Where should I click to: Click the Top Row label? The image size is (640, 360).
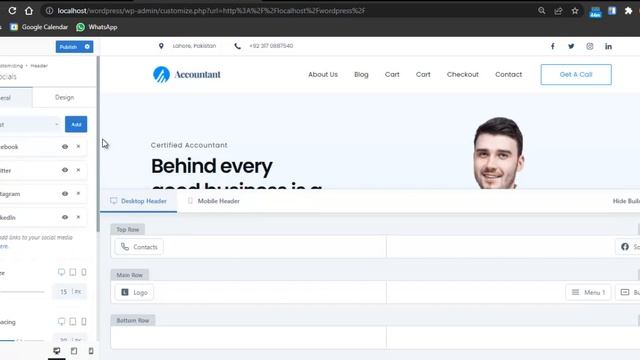127,229
